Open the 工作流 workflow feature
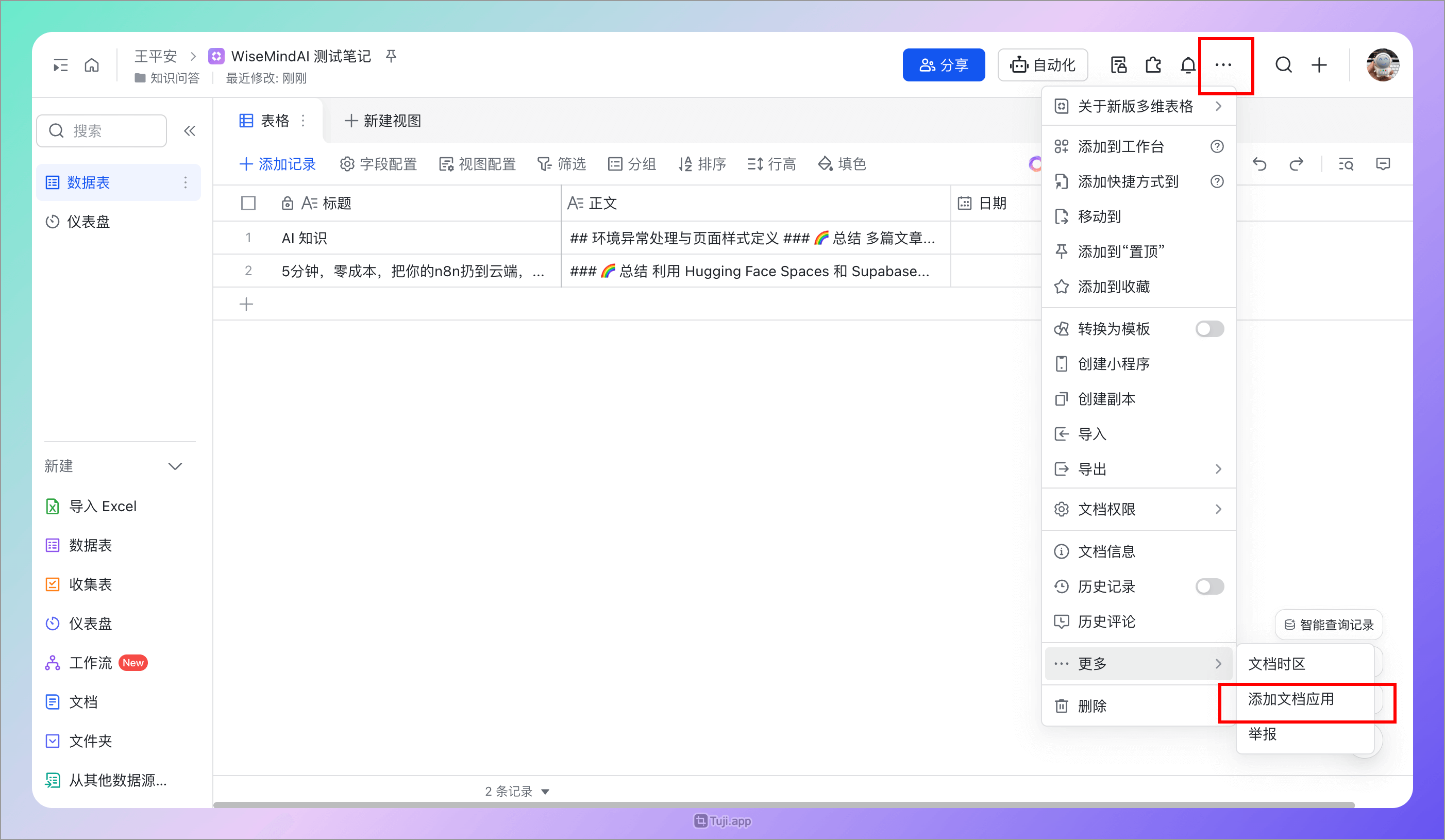Viewport: 1445px width, 840px height. tap(91, 663)
